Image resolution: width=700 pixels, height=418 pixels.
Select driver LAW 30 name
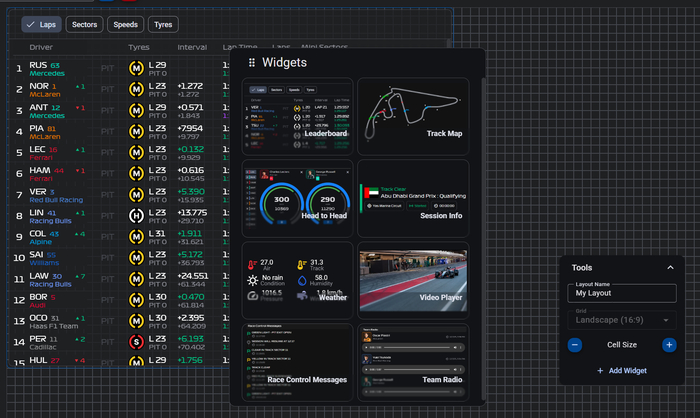click(x=46, y=276)
